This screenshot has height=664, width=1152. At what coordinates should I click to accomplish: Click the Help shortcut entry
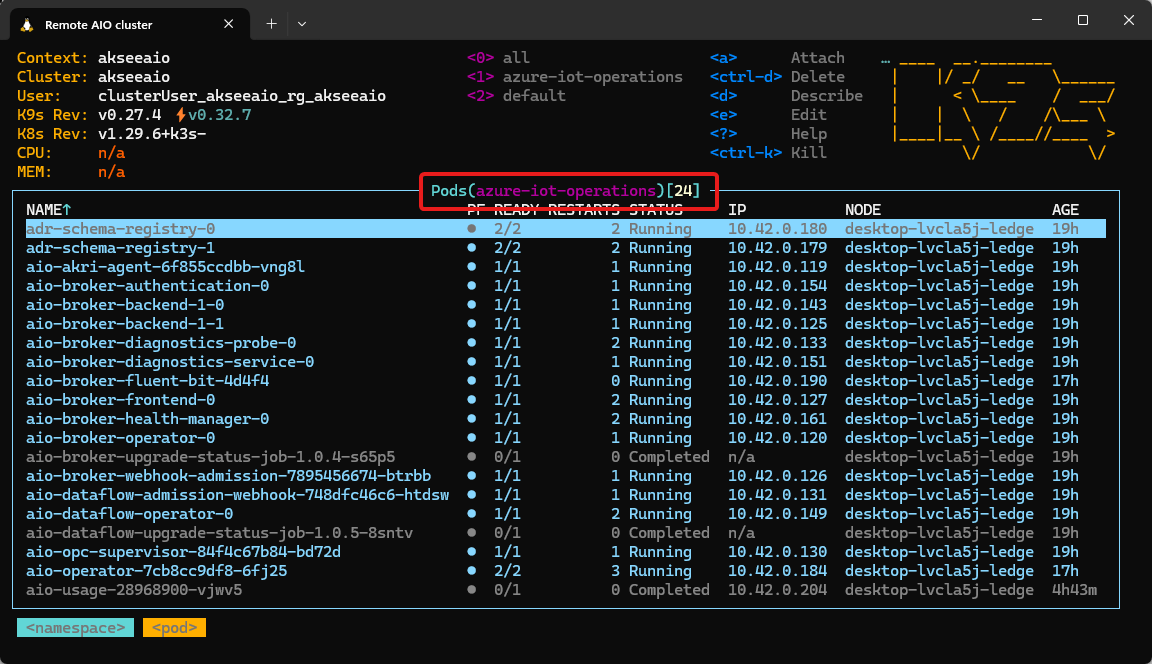(x=808, y=133)
